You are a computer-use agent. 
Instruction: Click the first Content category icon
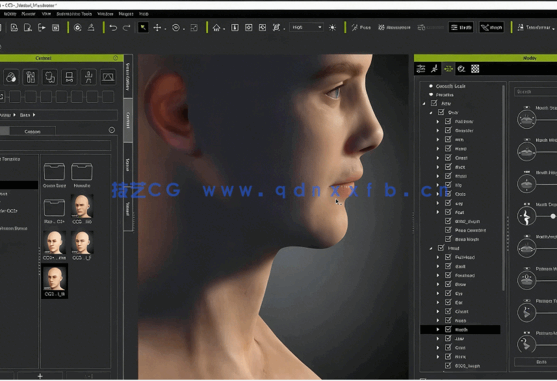click(x=11, y=77)
